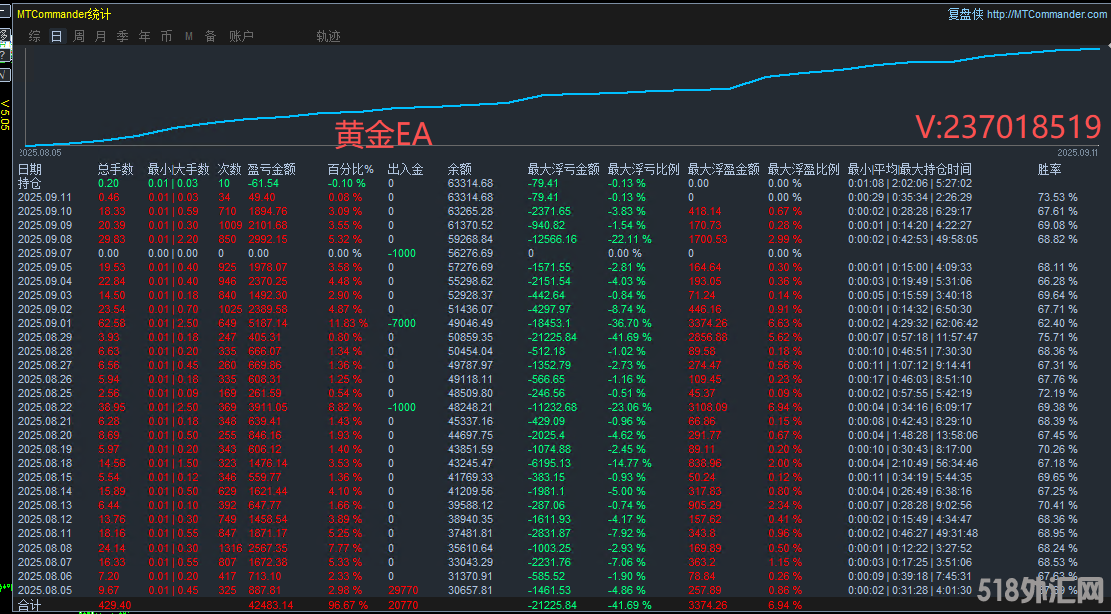Switch to the 综 summary tab
1111x614 pixels.
point(35,36)
